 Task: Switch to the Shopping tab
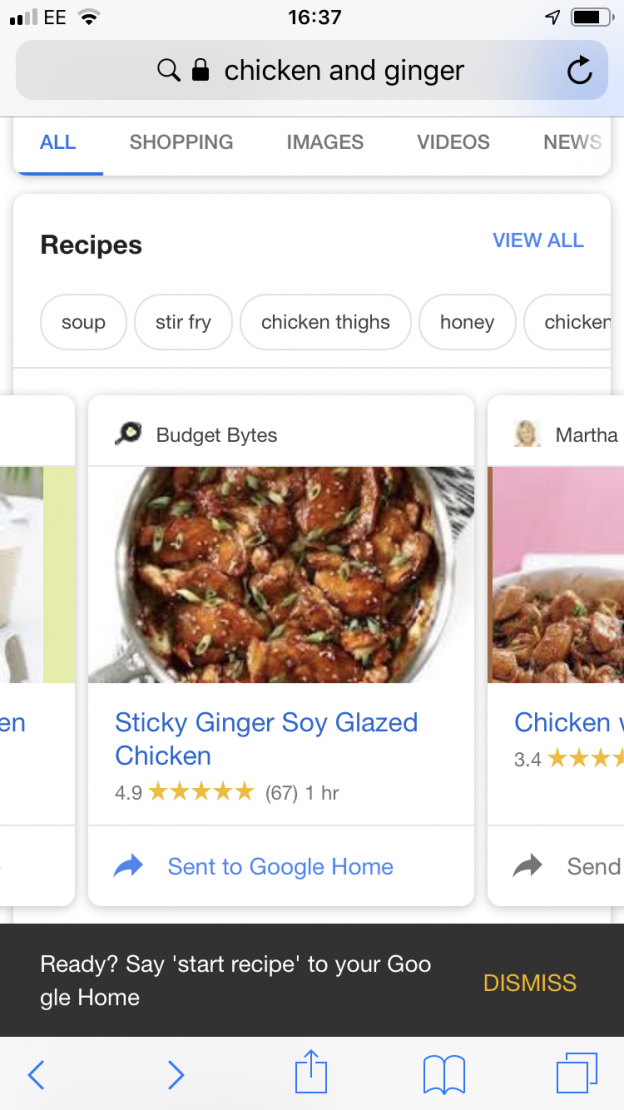181,142
